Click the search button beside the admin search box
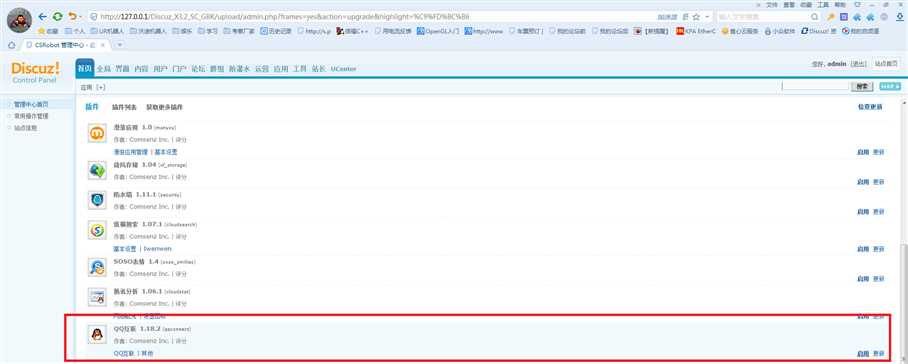The height and width of the screenshot is (364, 908). [862, 86]
